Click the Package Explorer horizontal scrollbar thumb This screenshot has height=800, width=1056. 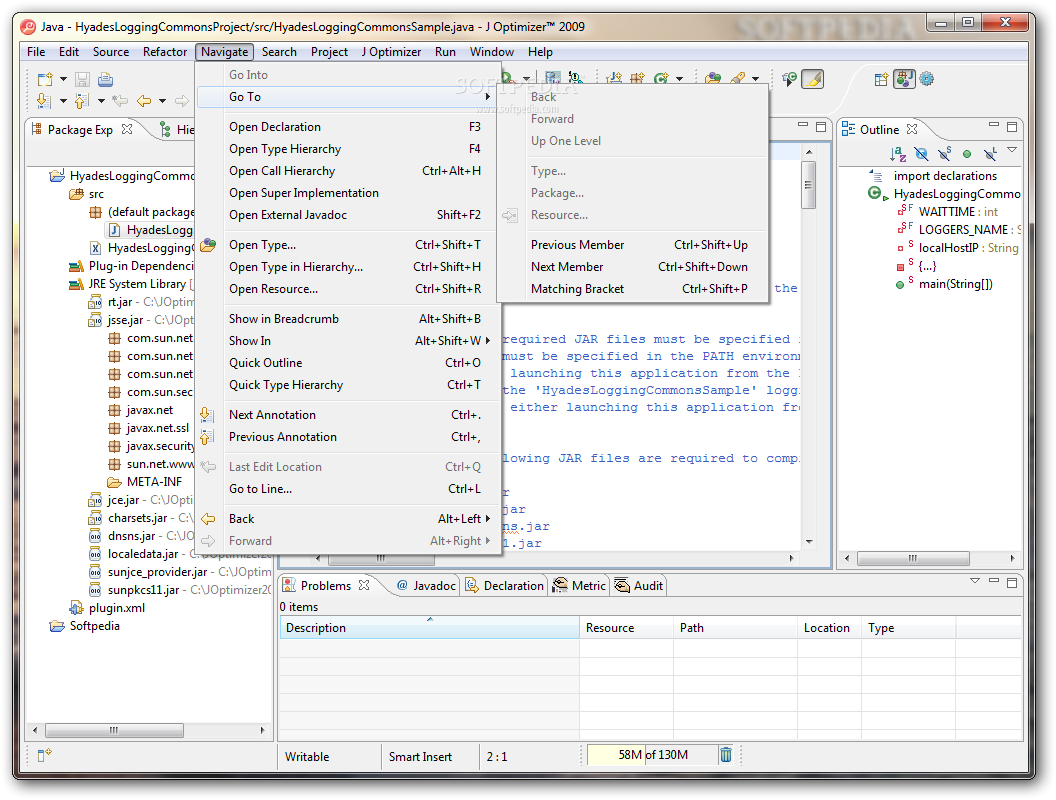tap(114, 730)
